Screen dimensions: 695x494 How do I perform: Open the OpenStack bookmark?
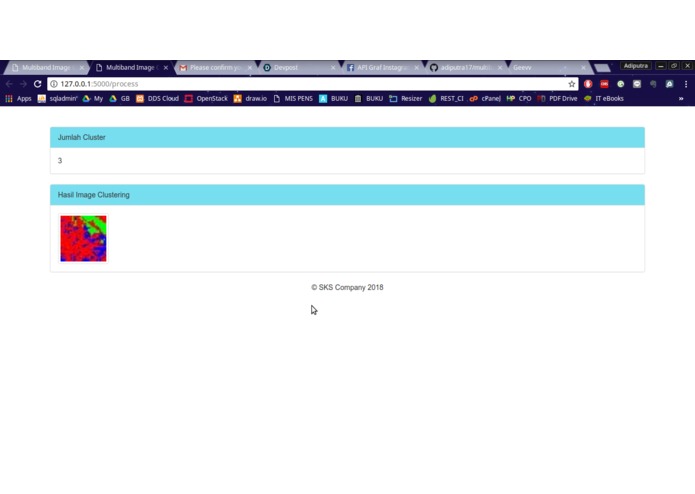[206, 98]
